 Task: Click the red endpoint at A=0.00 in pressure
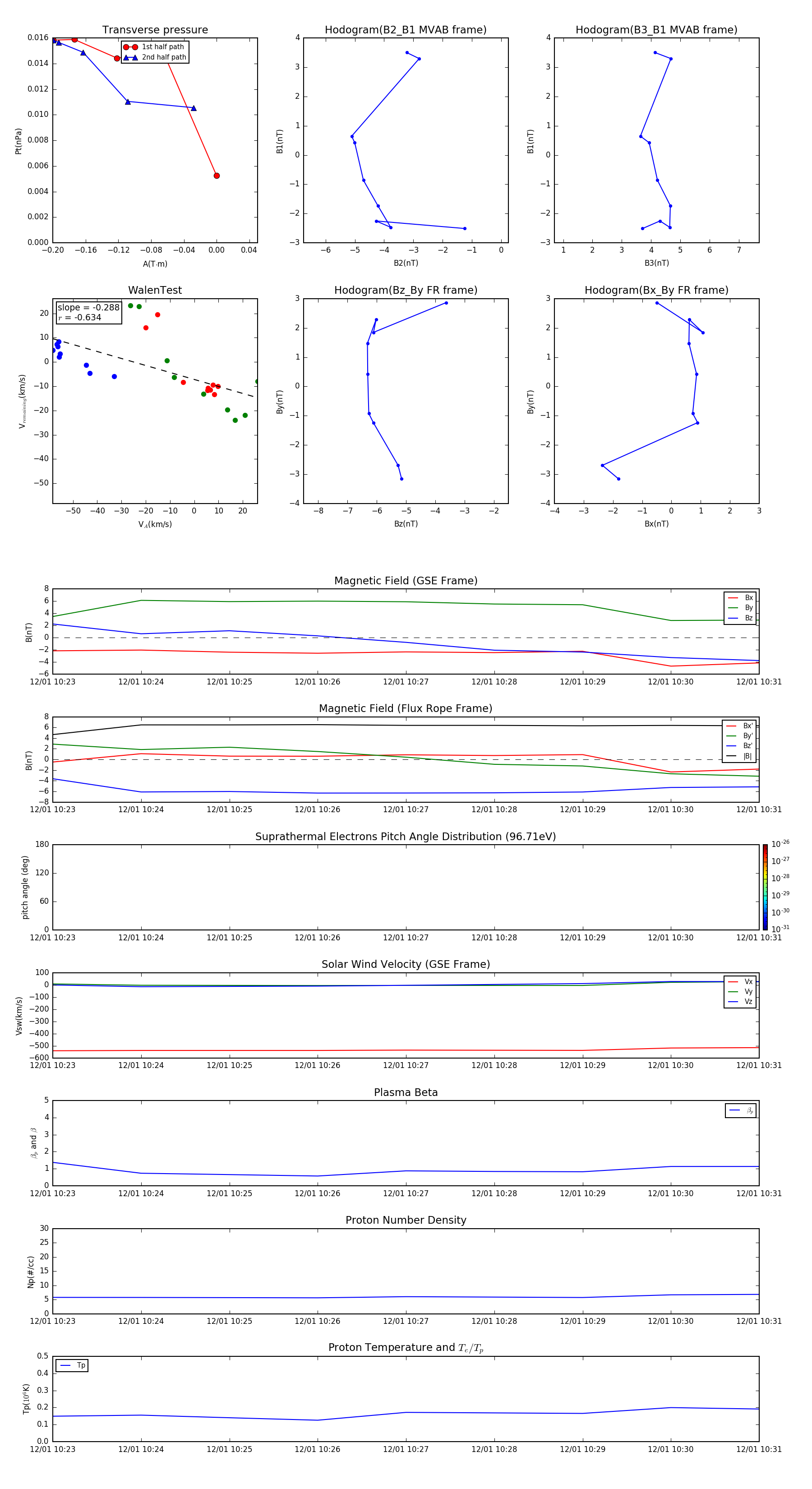click(x=217, y=176)
